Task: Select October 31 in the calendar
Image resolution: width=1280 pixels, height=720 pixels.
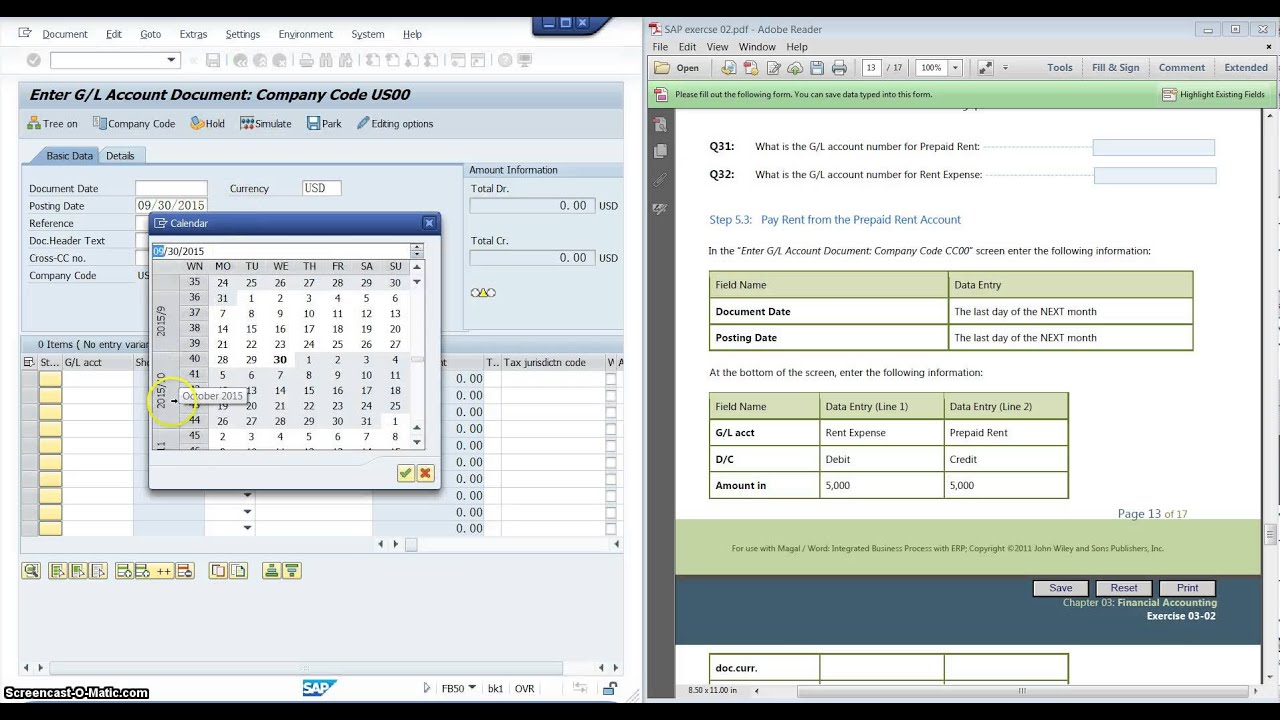Action: (x=366, y=421)
